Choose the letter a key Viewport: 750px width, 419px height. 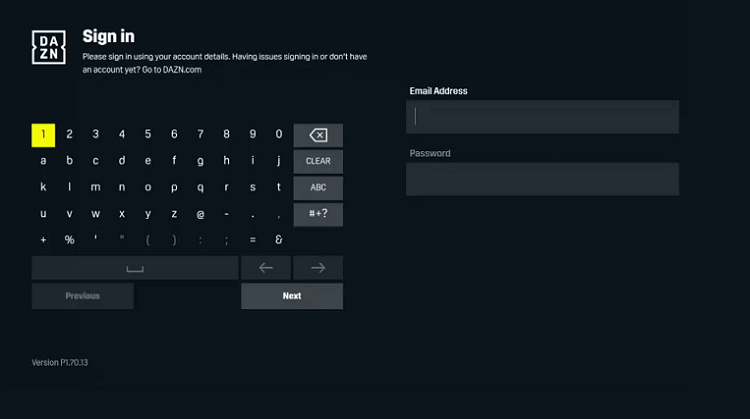[43, 161]
